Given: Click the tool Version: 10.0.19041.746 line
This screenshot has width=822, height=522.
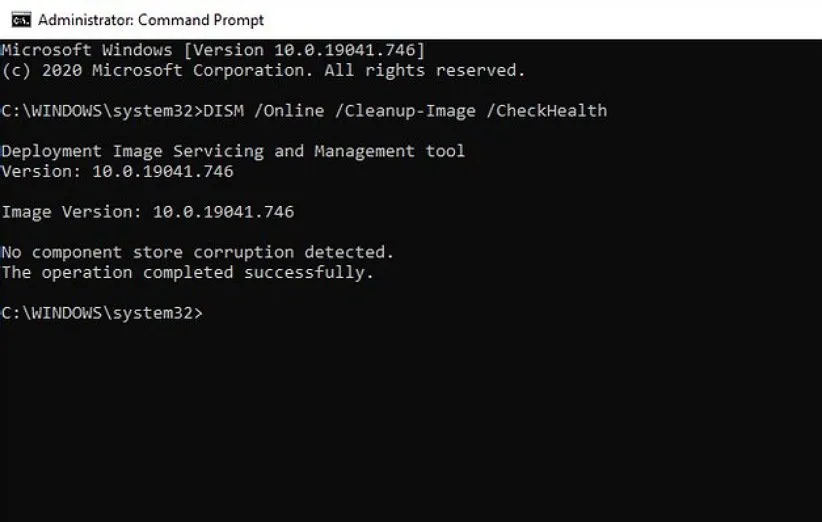Looking at the screenshot, I should [117, 171].
